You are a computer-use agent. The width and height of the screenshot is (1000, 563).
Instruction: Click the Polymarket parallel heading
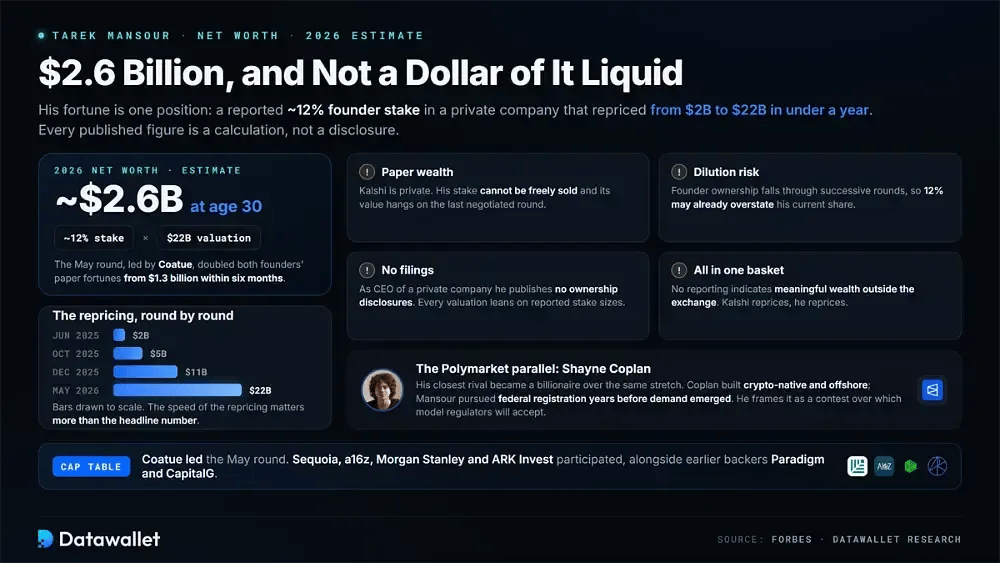tap(533, 369)
